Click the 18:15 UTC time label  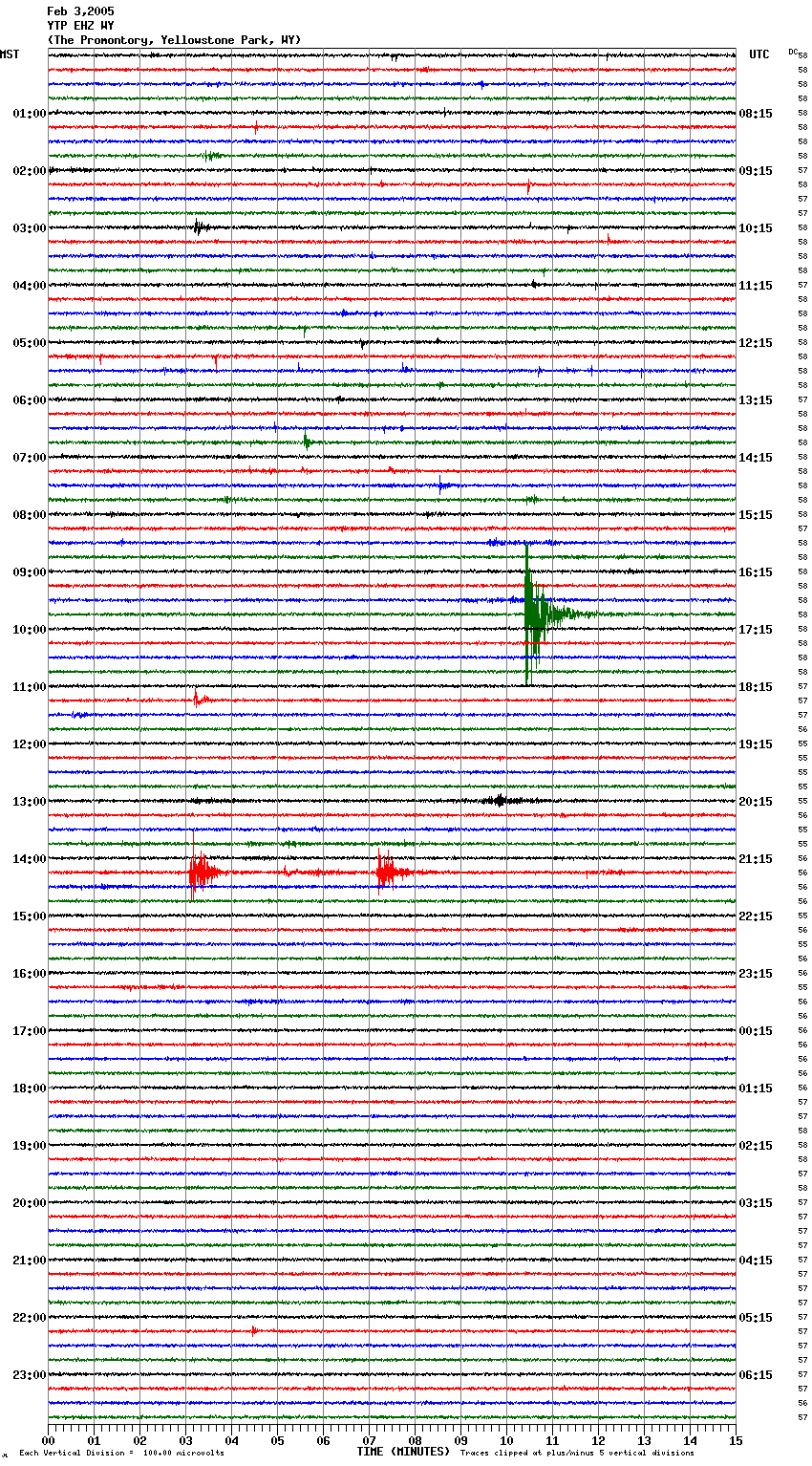756,687
